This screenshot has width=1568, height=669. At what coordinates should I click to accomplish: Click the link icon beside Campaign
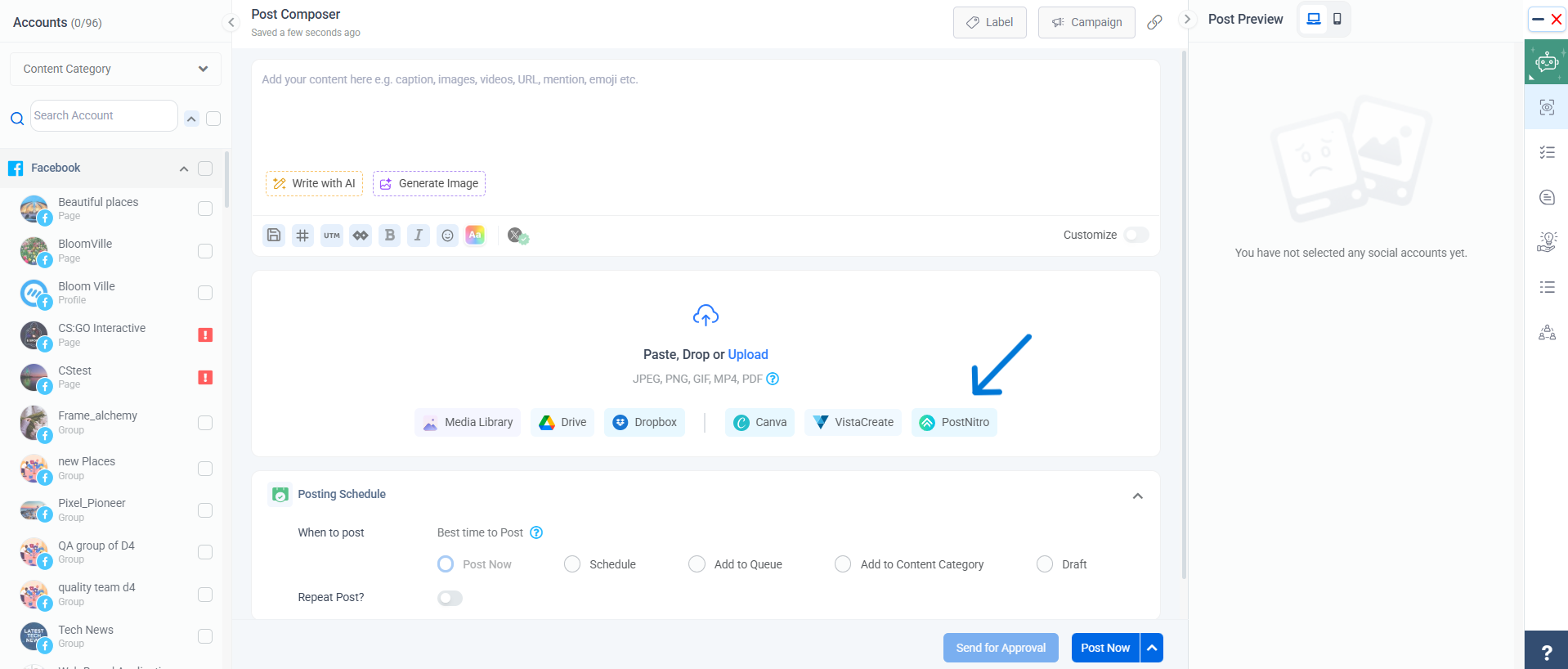click(1154, 22)
